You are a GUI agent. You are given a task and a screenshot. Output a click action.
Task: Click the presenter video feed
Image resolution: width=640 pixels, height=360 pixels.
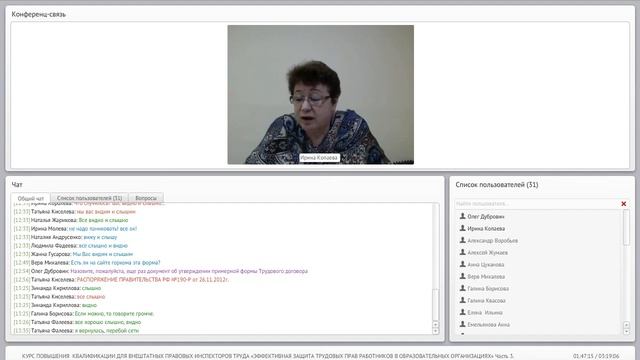click(x=320, y=95)
